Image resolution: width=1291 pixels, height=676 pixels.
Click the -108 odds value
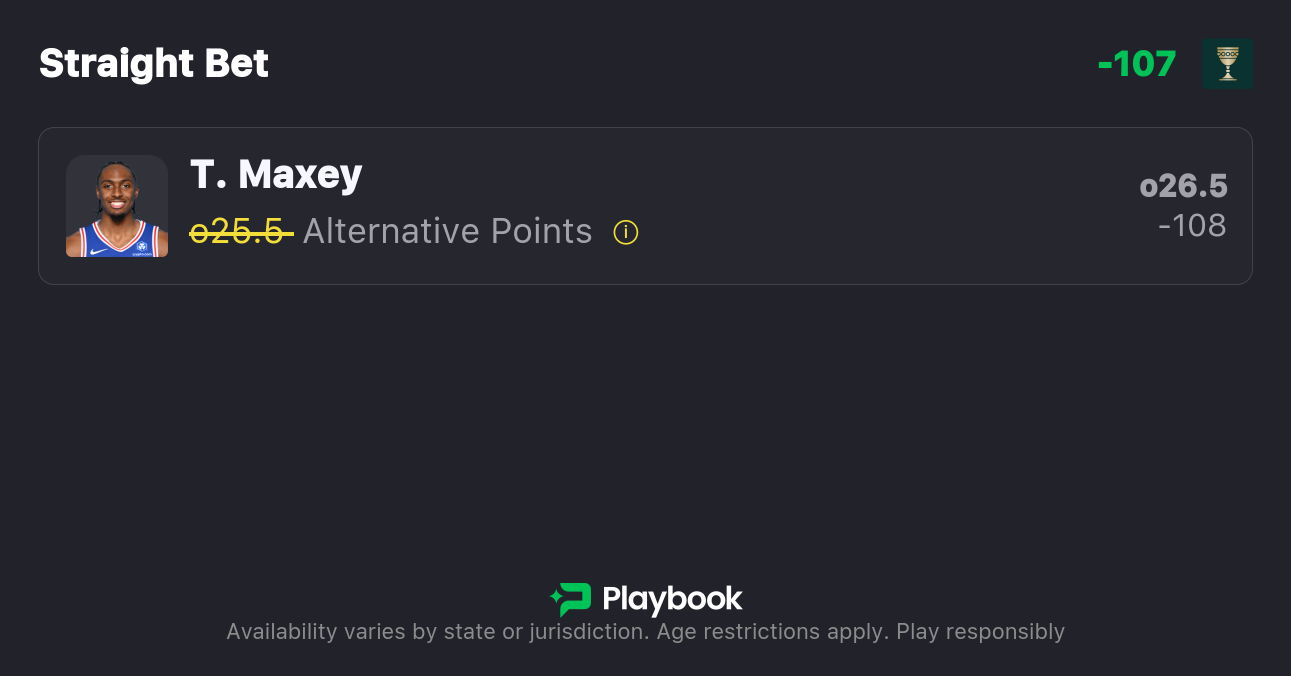coord(1192,226)
